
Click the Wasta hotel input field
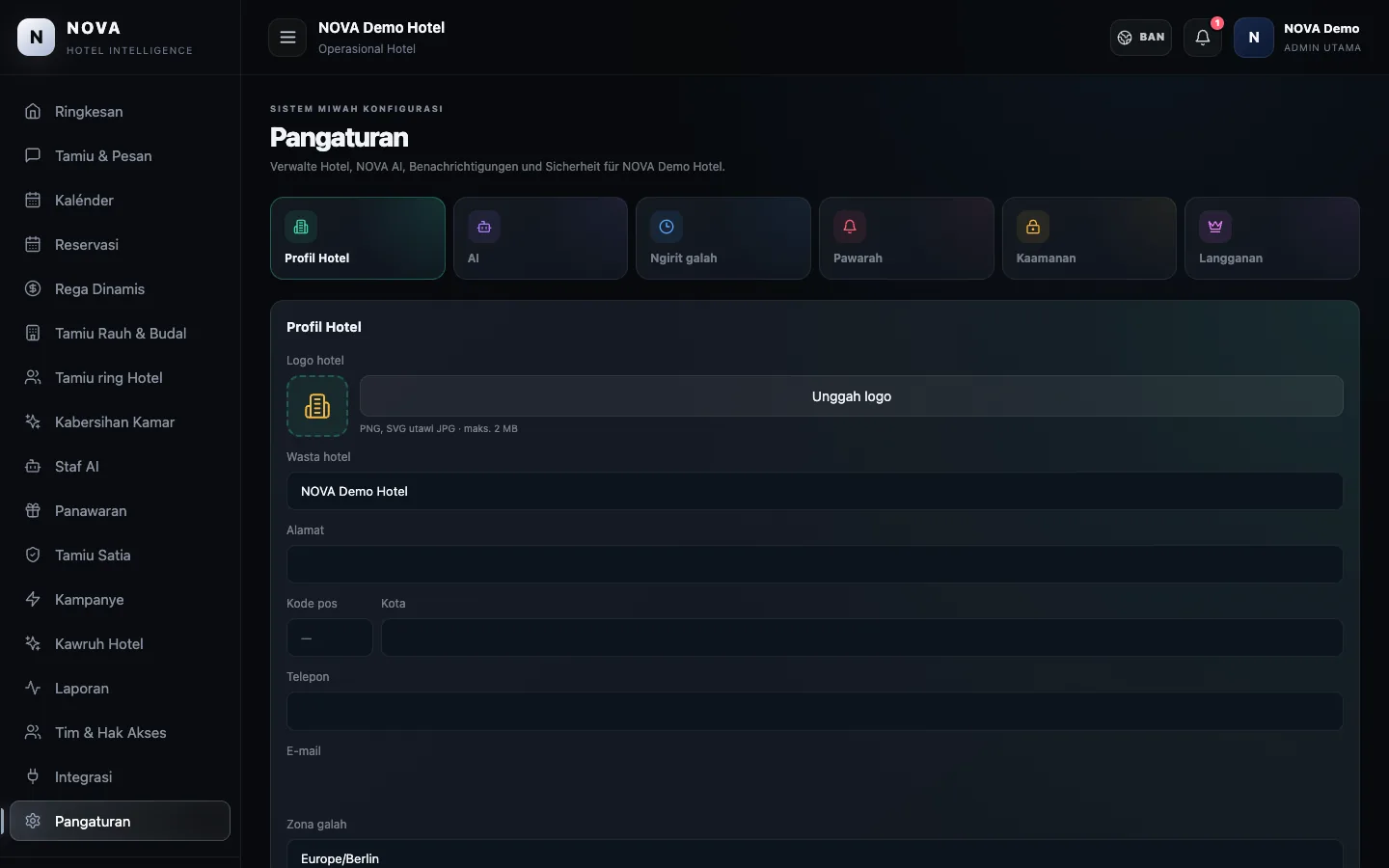point(815,491)
